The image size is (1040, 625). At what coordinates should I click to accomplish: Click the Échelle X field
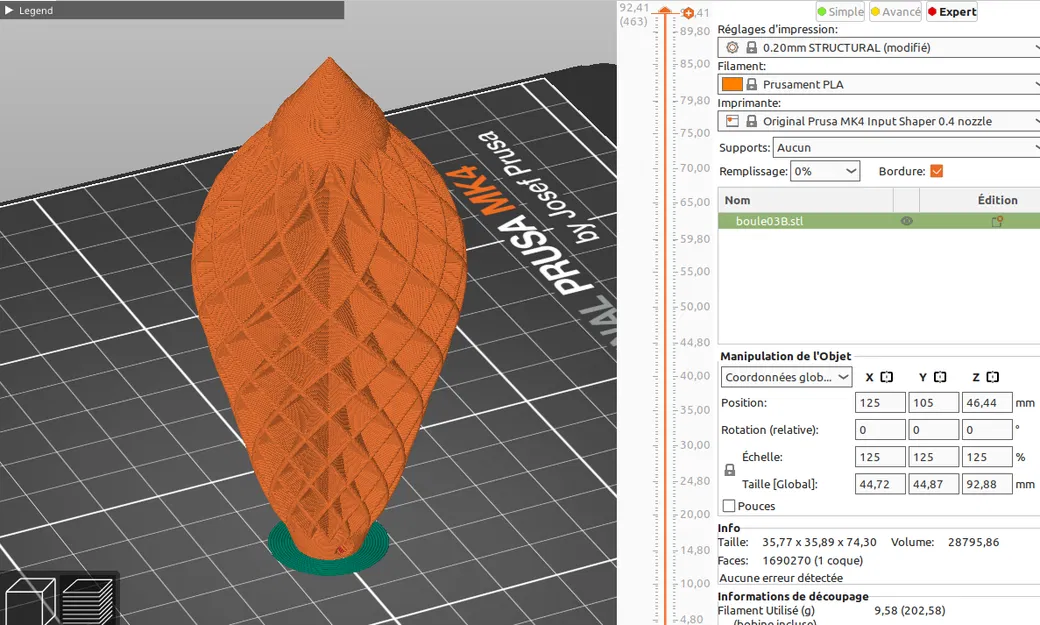point(880,457)
